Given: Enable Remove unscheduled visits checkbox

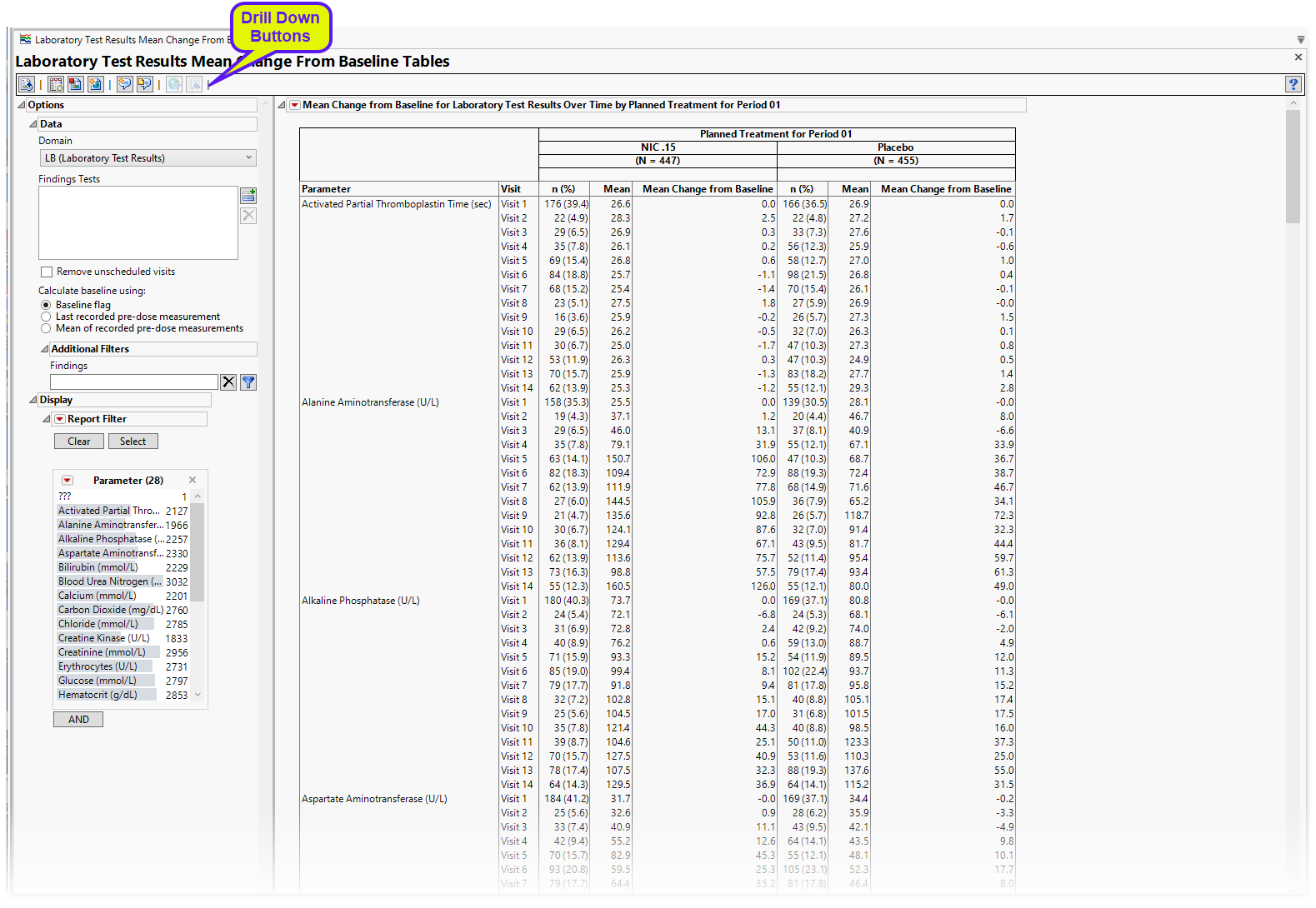Looking at the screenshot, I should [x=47, y=272].
